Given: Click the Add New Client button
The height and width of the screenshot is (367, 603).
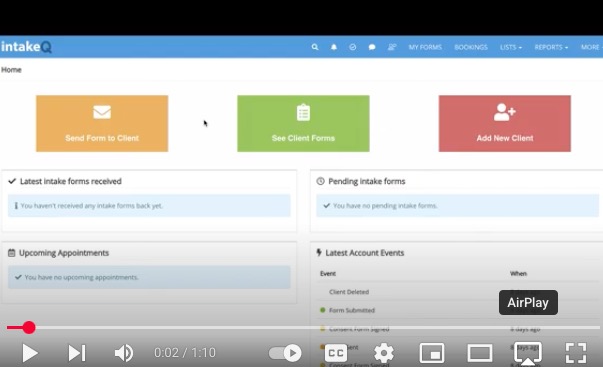Looking at the screenshot, I should (x=505, y=123).
